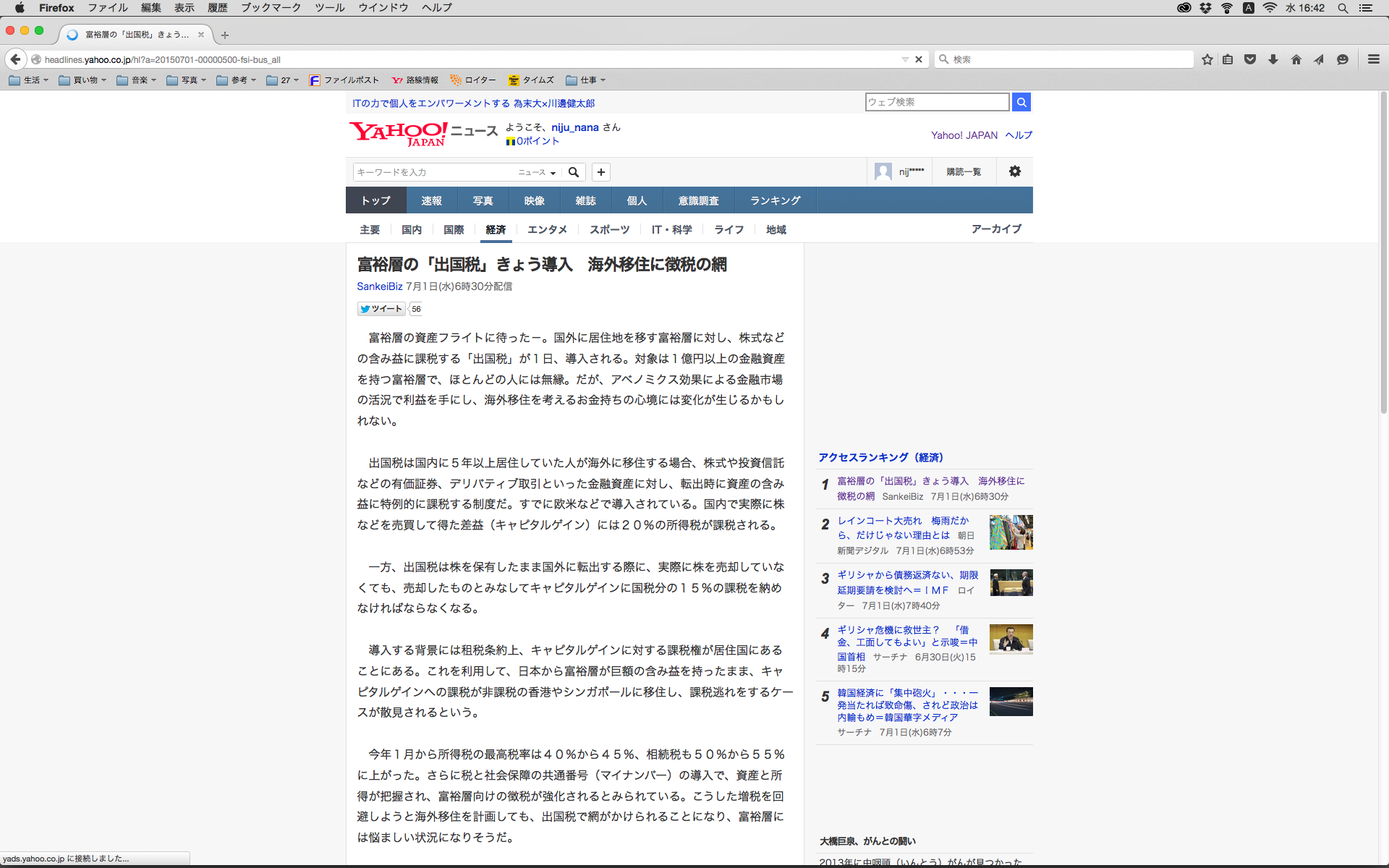Go to the Firefox home page icon
1389x868 pixels.
(x=1296, y=59)
